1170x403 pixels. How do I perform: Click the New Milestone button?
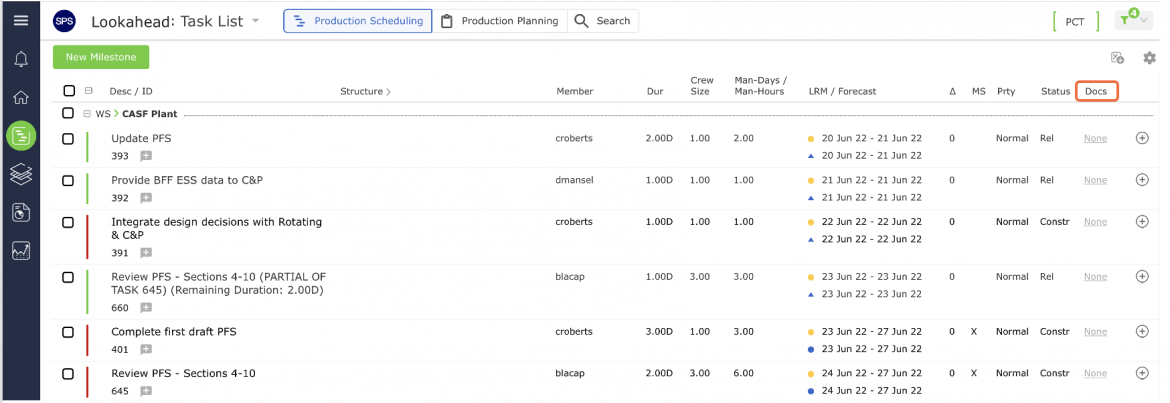tap(101, 57)
